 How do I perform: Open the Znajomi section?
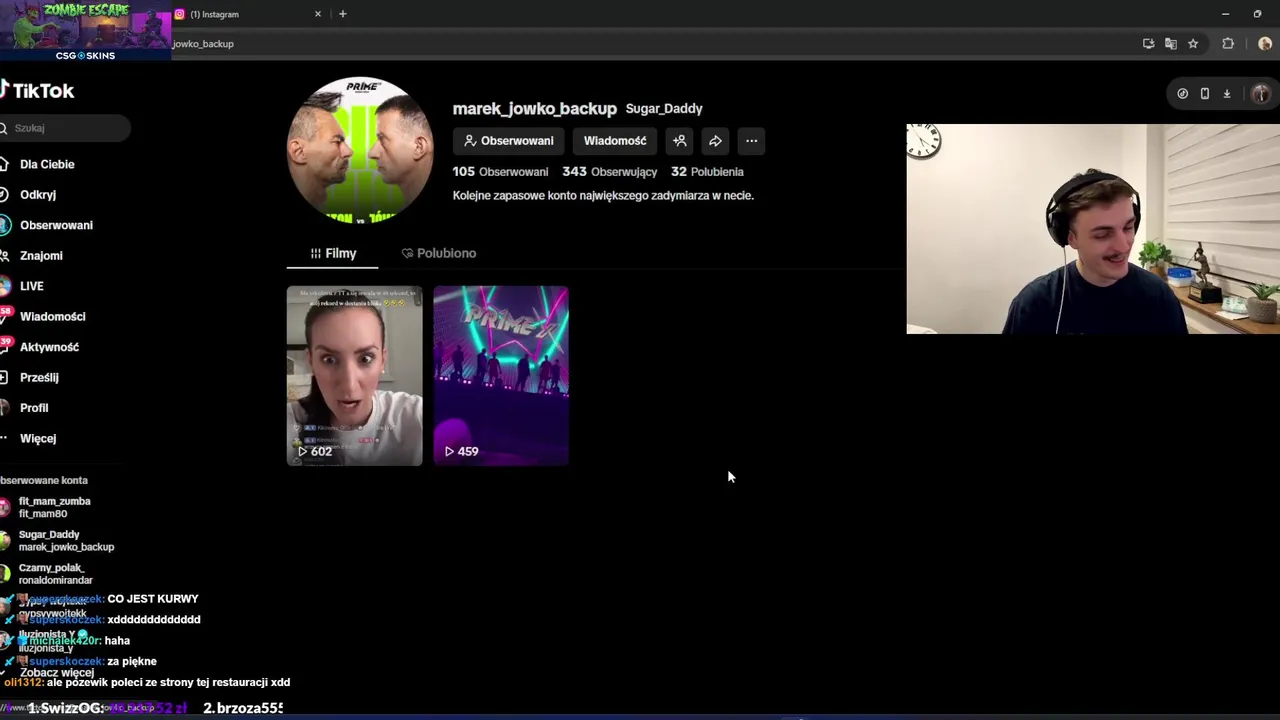point(41,256)
